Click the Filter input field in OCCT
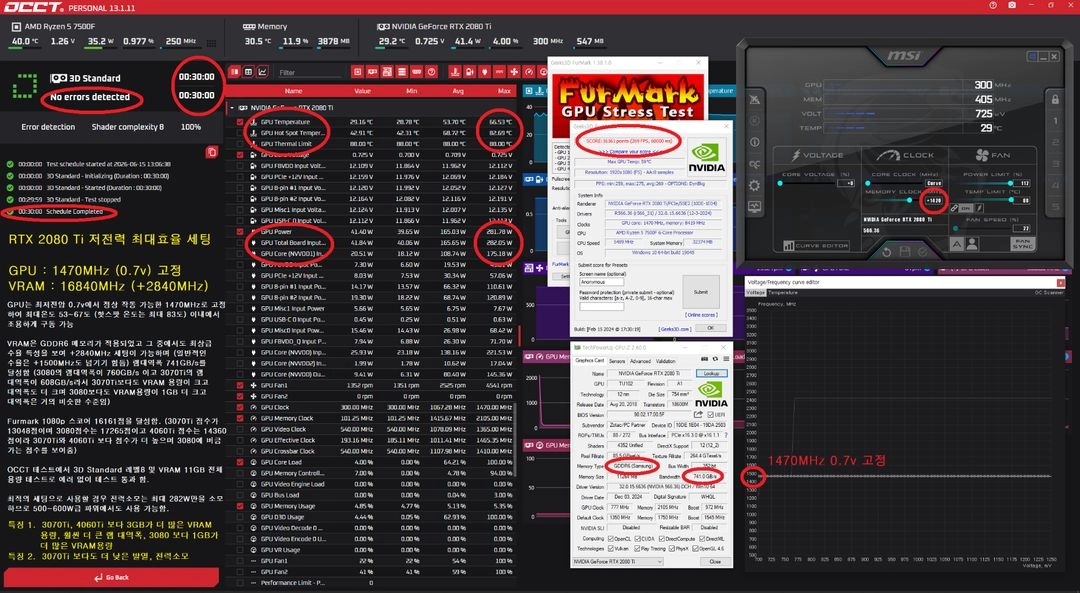The height and width of the screenshot is (593, 1080). click(311, 72)
